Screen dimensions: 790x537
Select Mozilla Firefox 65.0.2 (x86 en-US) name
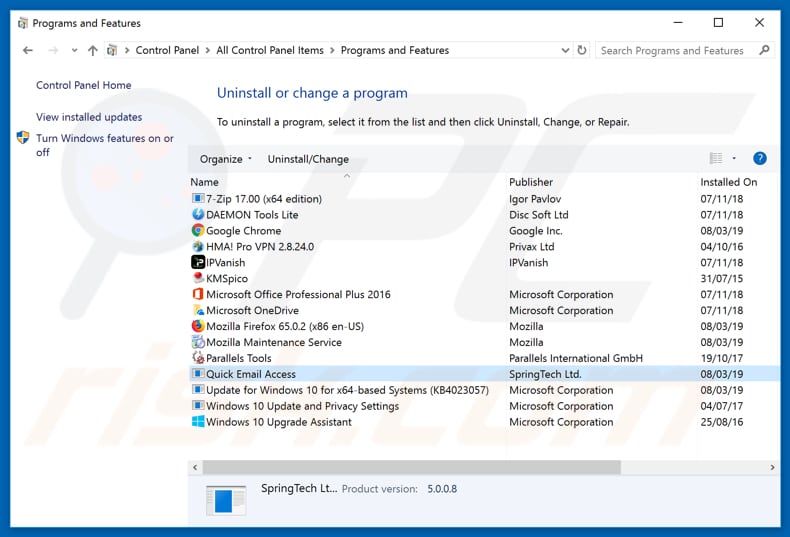(285, 326)
